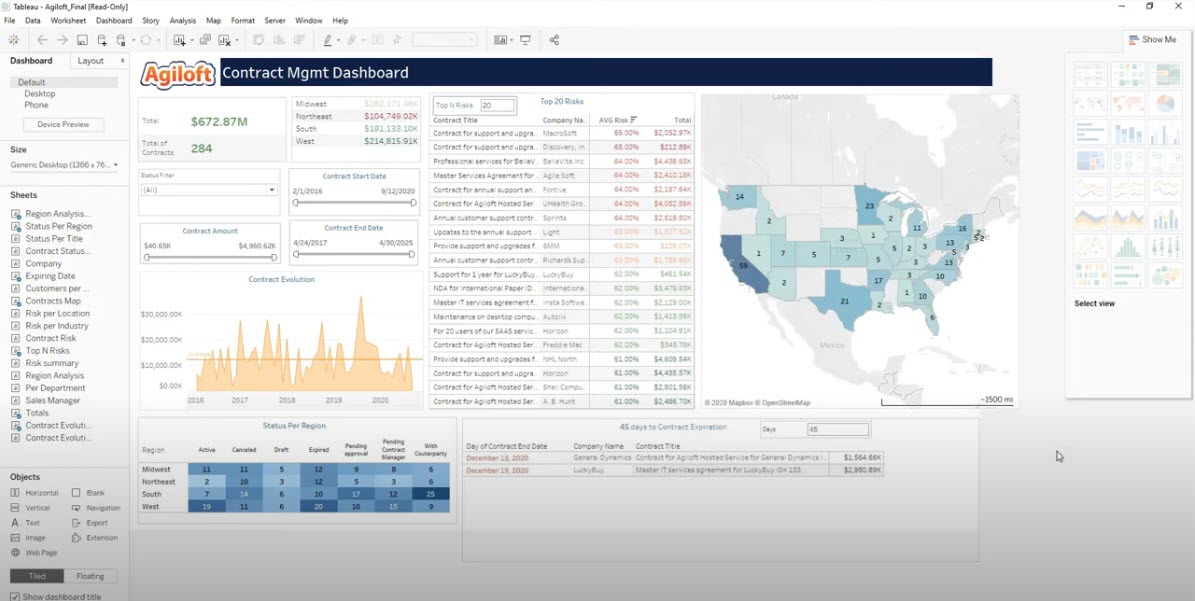Open the Dashboard menu
The height and width of the screenshot is (601, 1195).
114,21
